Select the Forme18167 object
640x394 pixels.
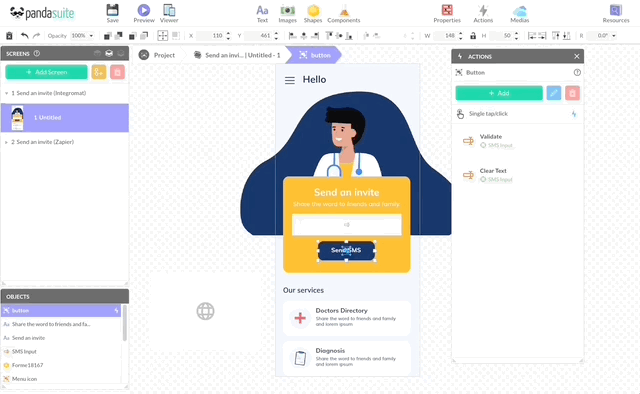click(x=61, y=365)
